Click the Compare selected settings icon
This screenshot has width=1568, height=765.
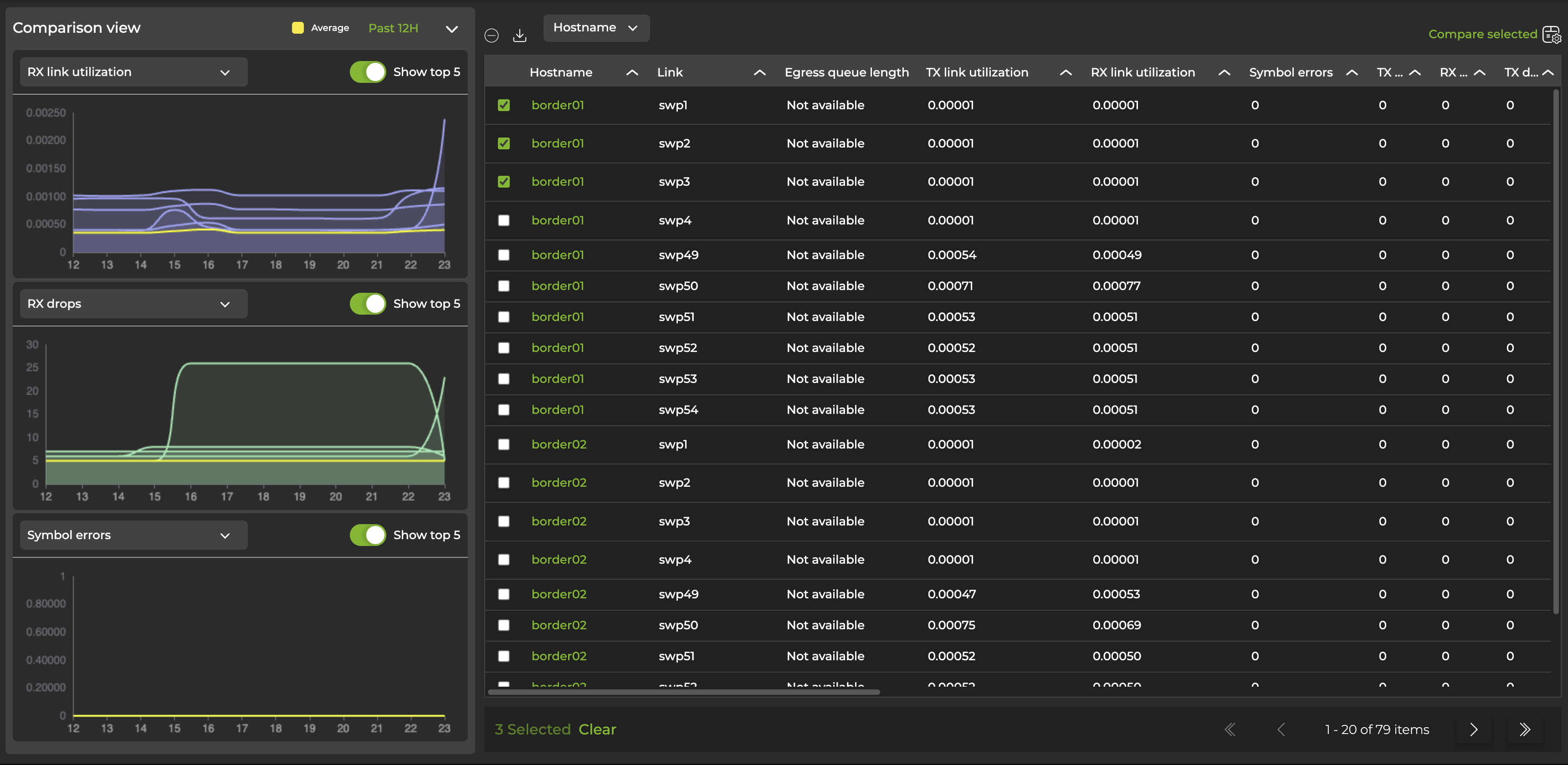click(1551, 34)
